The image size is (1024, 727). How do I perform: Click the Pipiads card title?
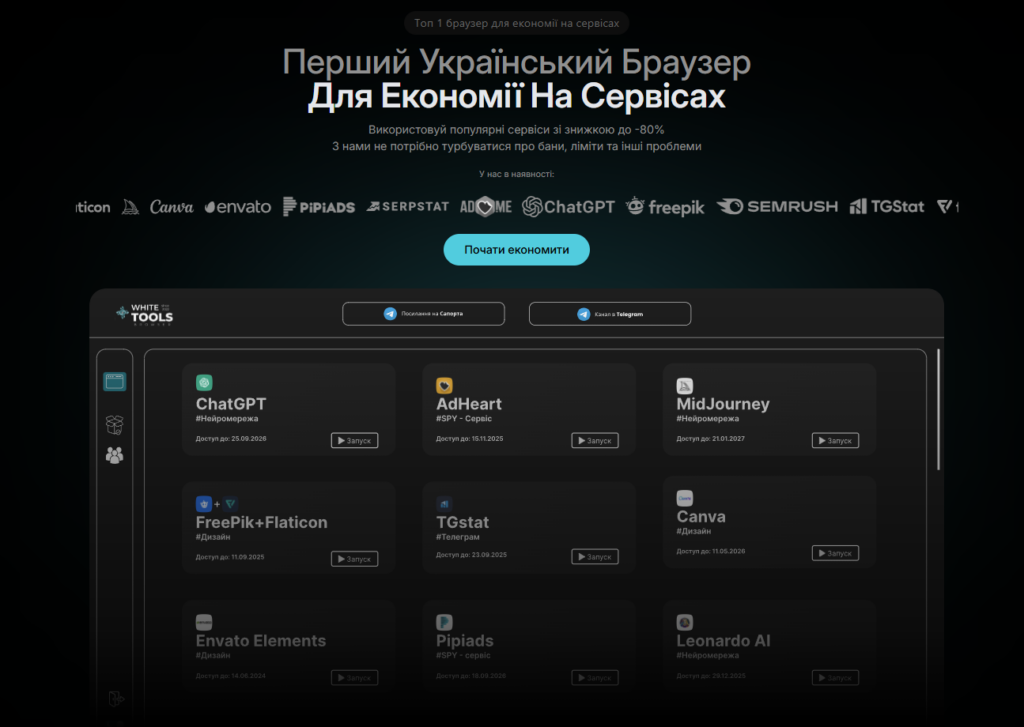(464, 641)
